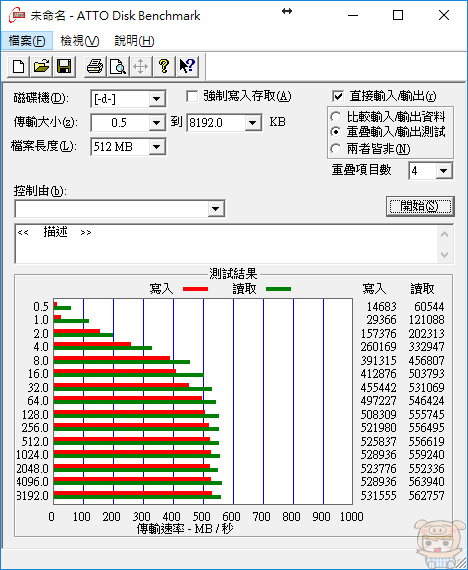468x570 pixels.
Task: Click the Save floppy disk icon
Action: 64,67
